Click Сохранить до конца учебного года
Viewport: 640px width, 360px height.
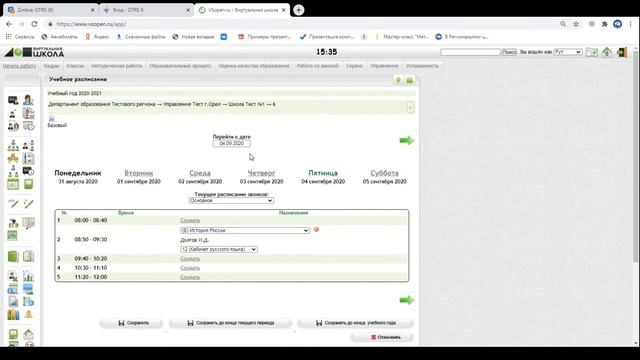[x=356, y=323]
